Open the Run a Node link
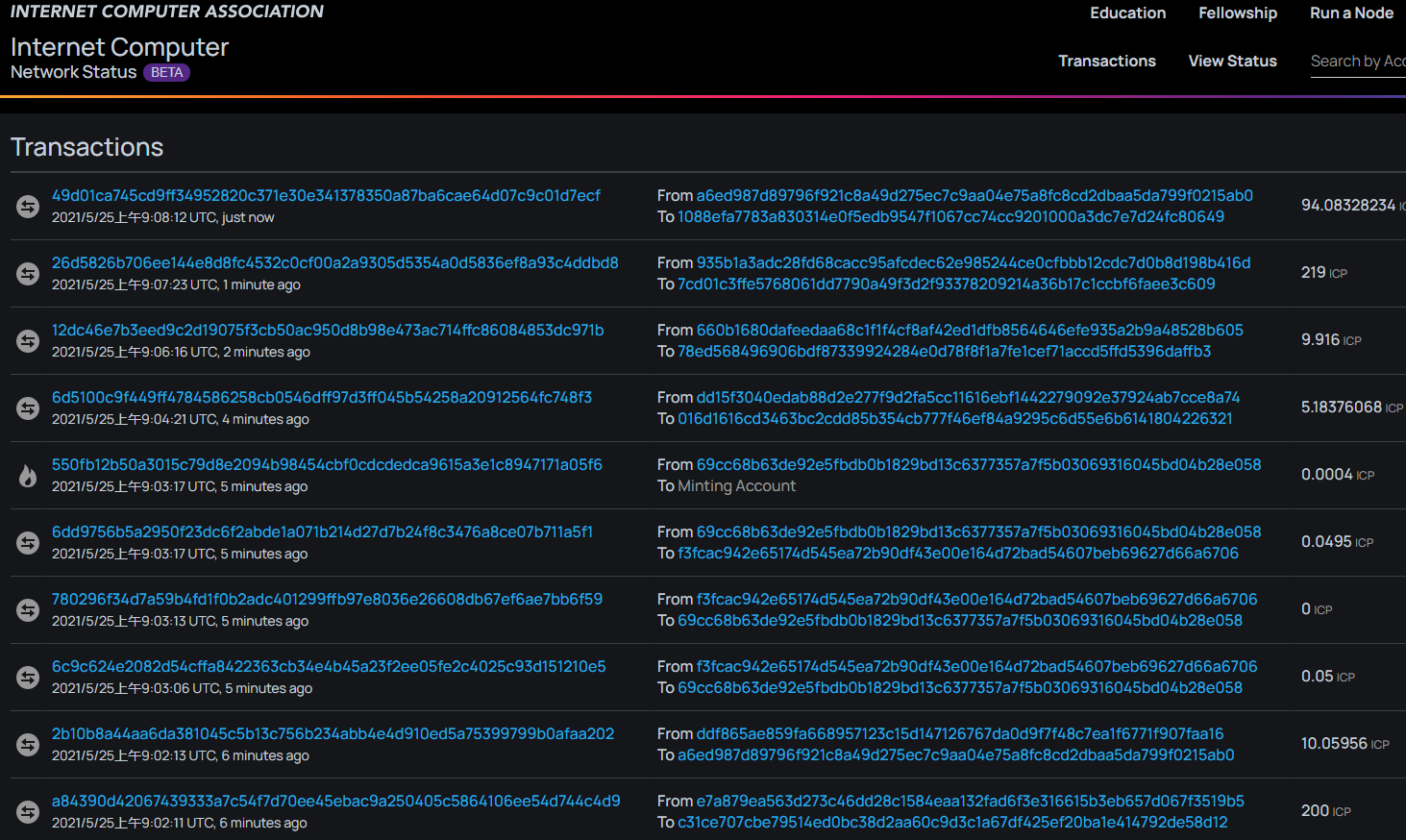The image size is (1406, 840). (1351, 12)
